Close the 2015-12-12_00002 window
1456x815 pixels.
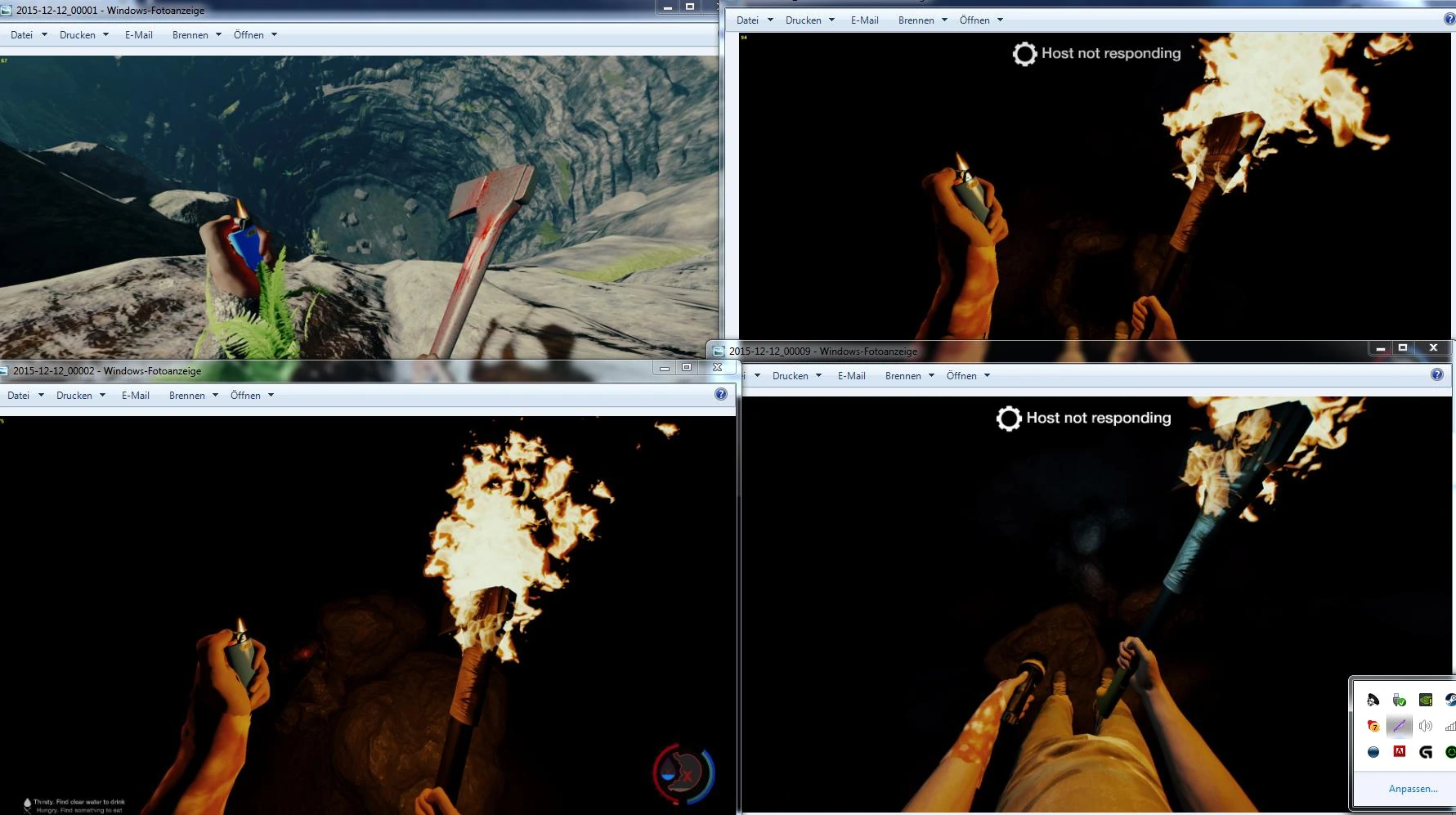pyautogui.click(x=717, y=368)
